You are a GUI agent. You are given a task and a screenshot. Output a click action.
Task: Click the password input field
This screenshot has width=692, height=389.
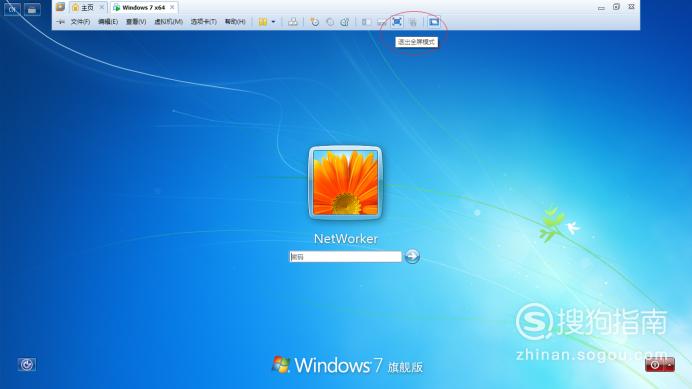346,257
